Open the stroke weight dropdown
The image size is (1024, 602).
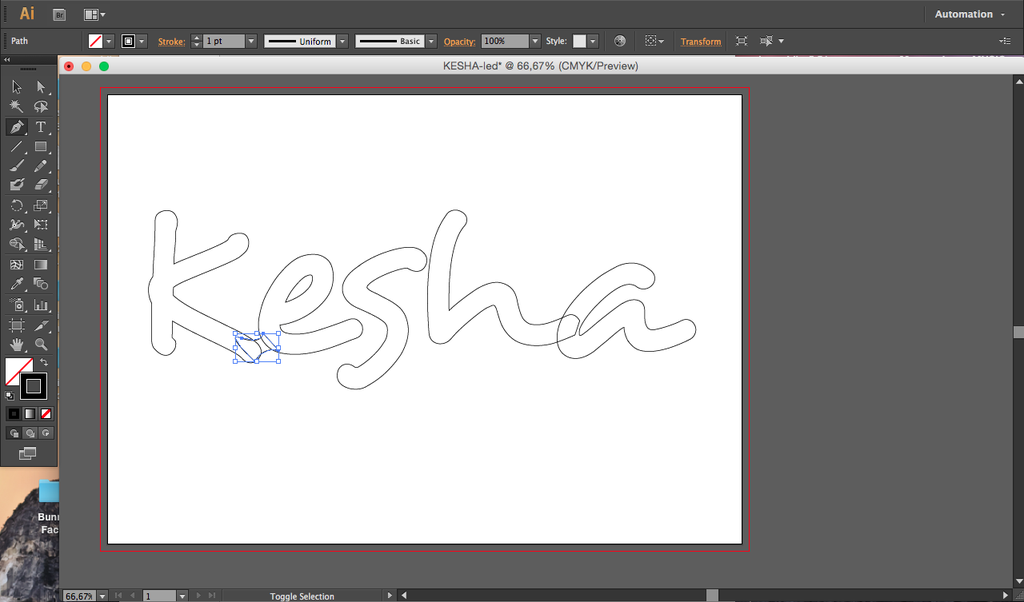click(x=251, y=41)
